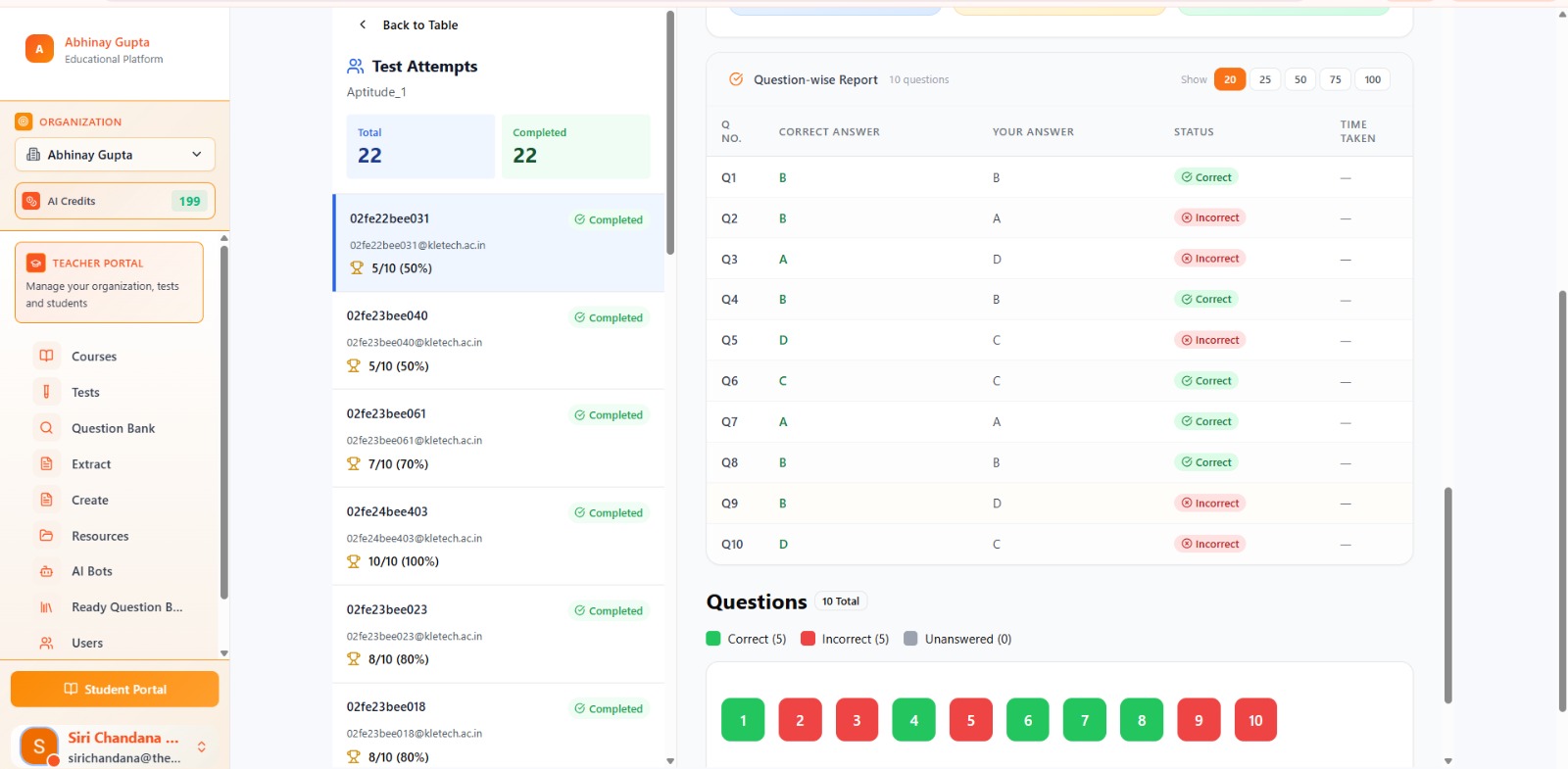Click the Completed badge for 02fe24bee403

point(609,512)
